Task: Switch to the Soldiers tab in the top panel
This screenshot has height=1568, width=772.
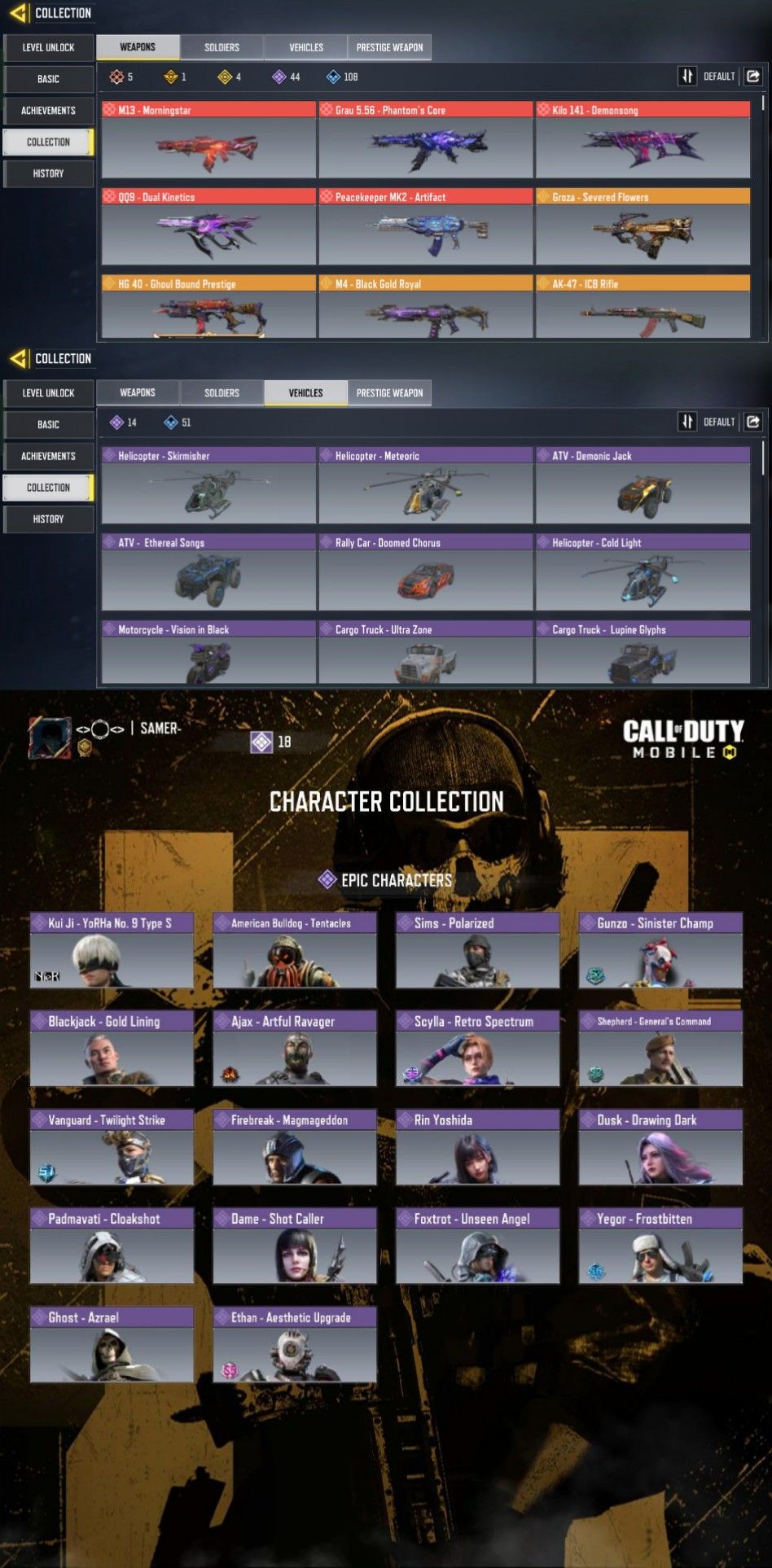Action: pyautogui.click(x=222, y=47)
